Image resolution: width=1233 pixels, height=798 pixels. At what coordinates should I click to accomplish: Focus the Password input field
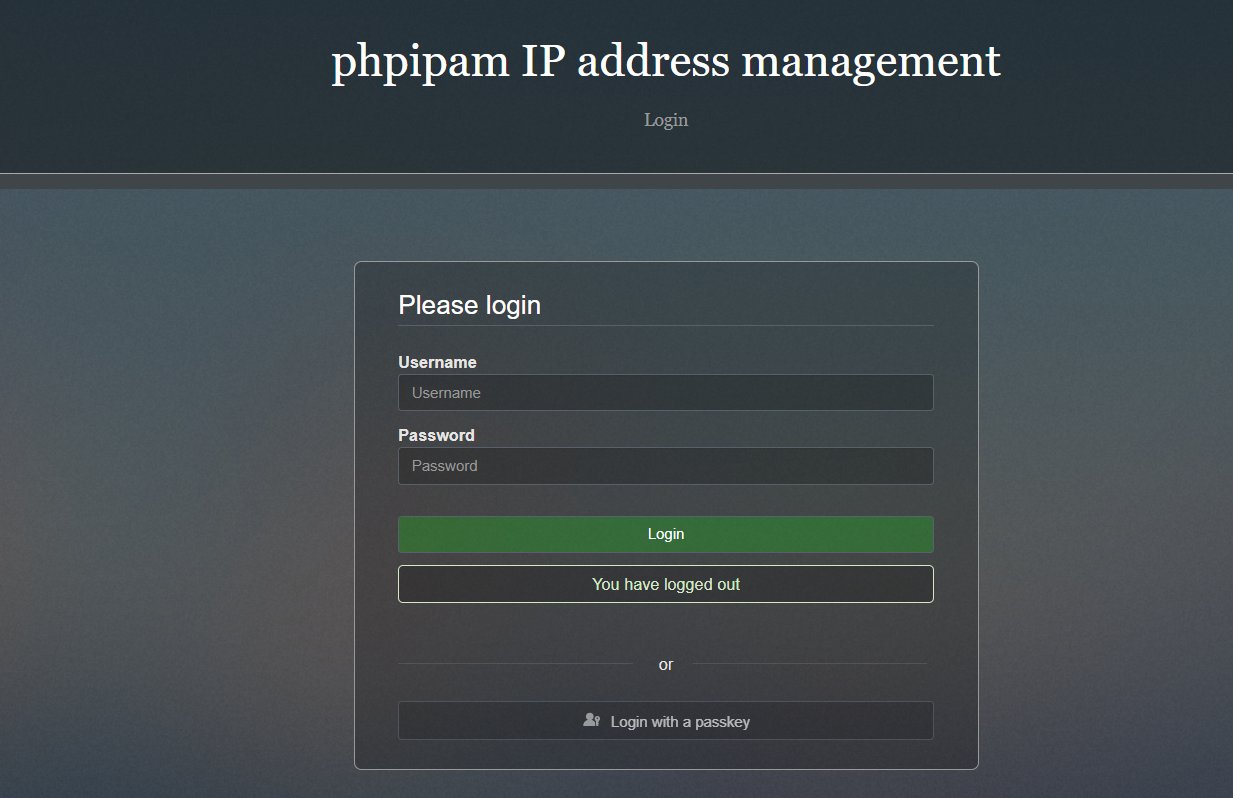tap(666, 466)
